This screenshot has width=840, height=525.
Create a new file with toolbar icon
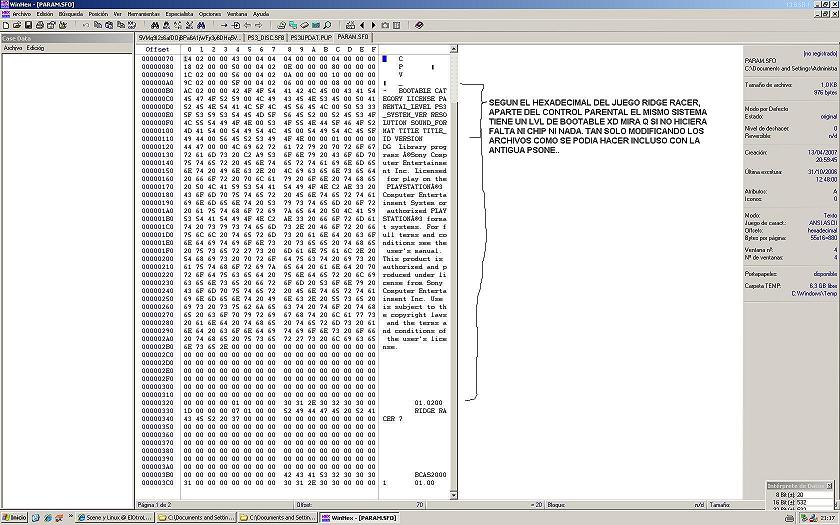click(x=5, y=25)
